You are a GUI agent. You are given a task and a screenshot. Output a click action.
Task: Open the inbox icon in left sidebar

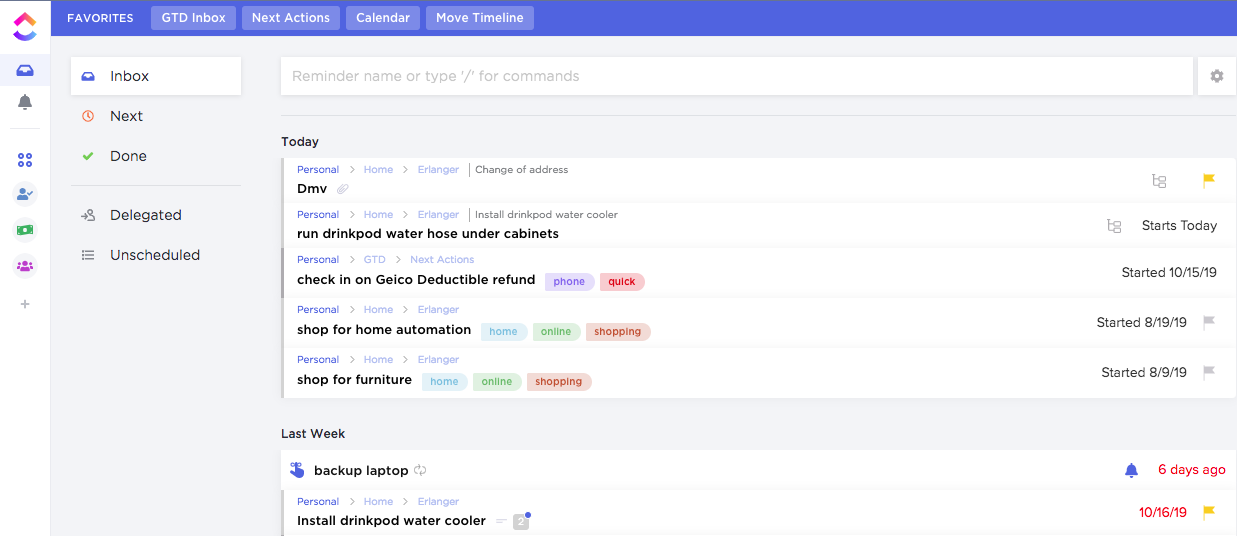(25, 69)
